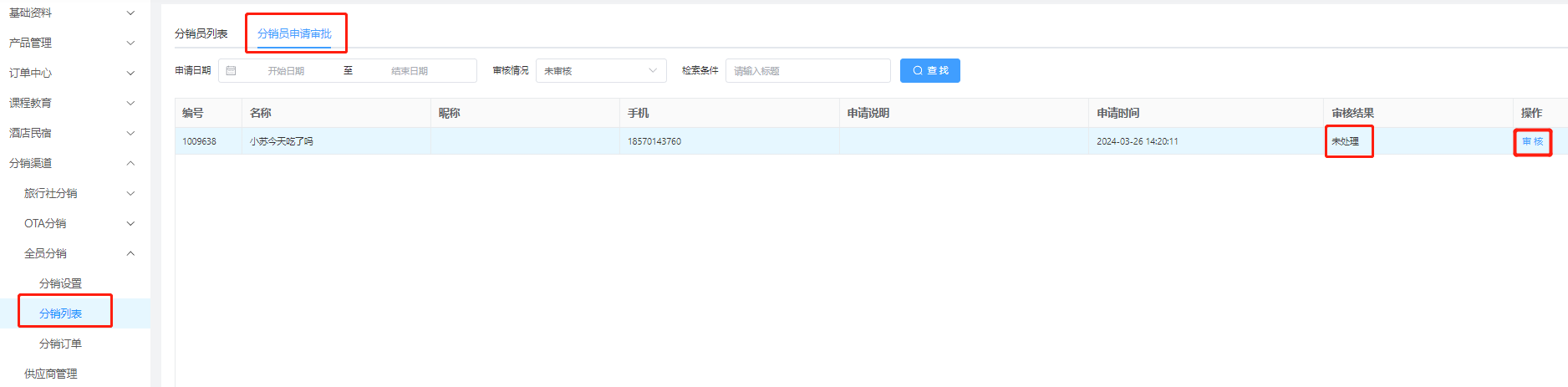Click the calendar icon in date range field

pos(232,71)
